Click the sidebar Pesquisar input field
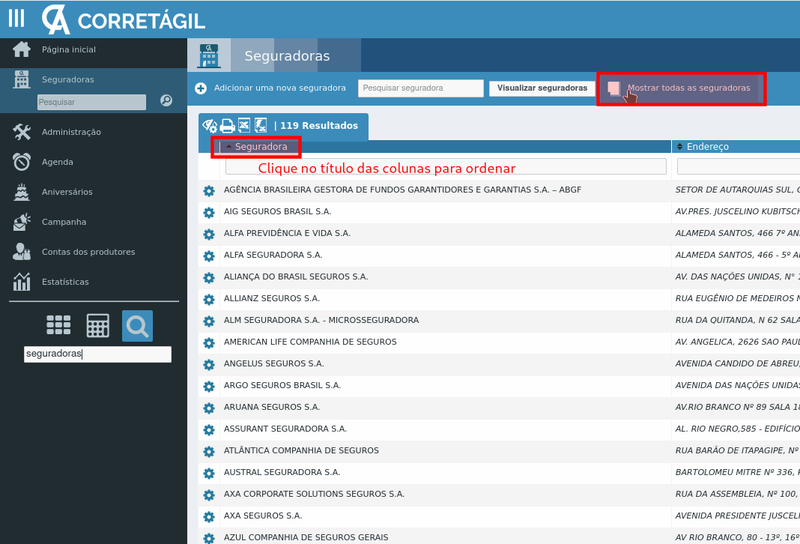800x544 pixels. click(x=91, y=102)
